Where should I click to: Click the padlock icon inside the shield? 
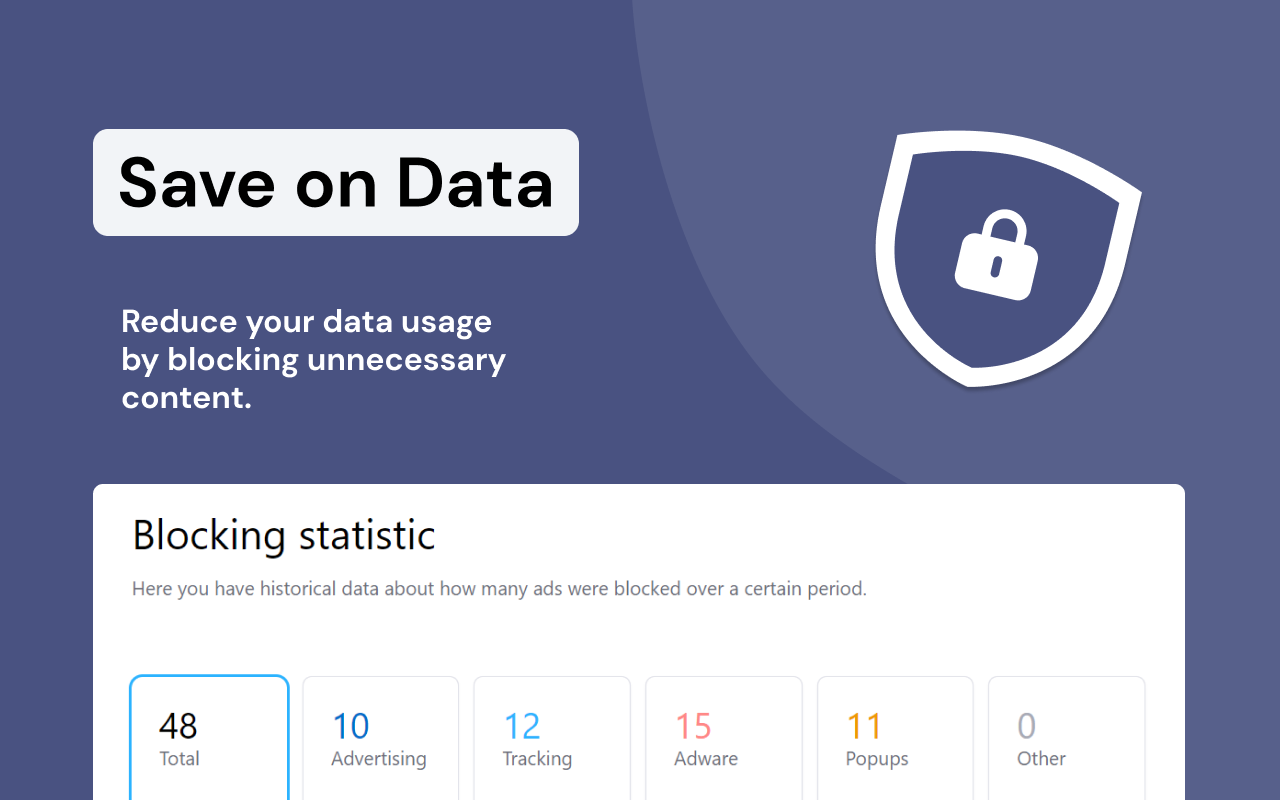[x=996, y=255]
